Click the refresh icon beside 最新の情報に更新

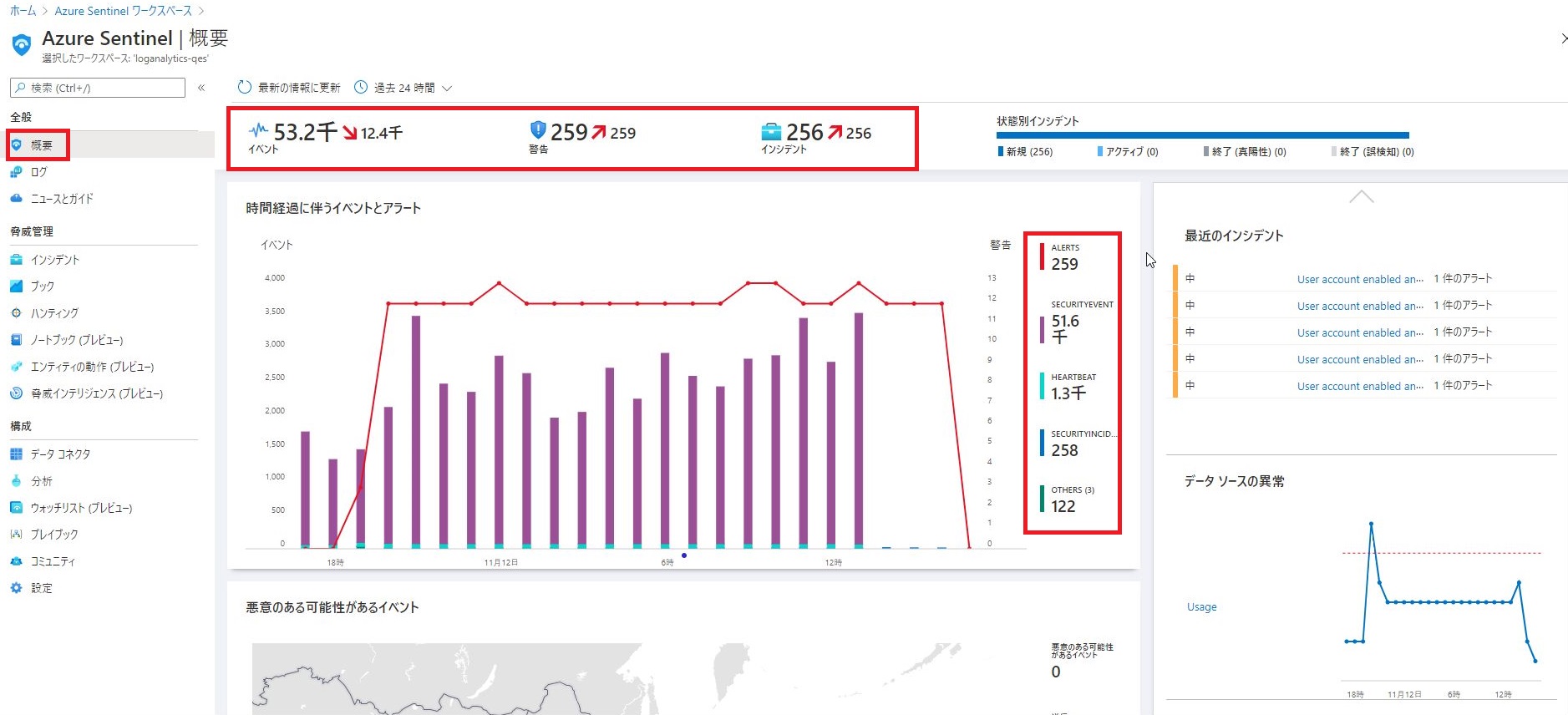click(244, 88)
